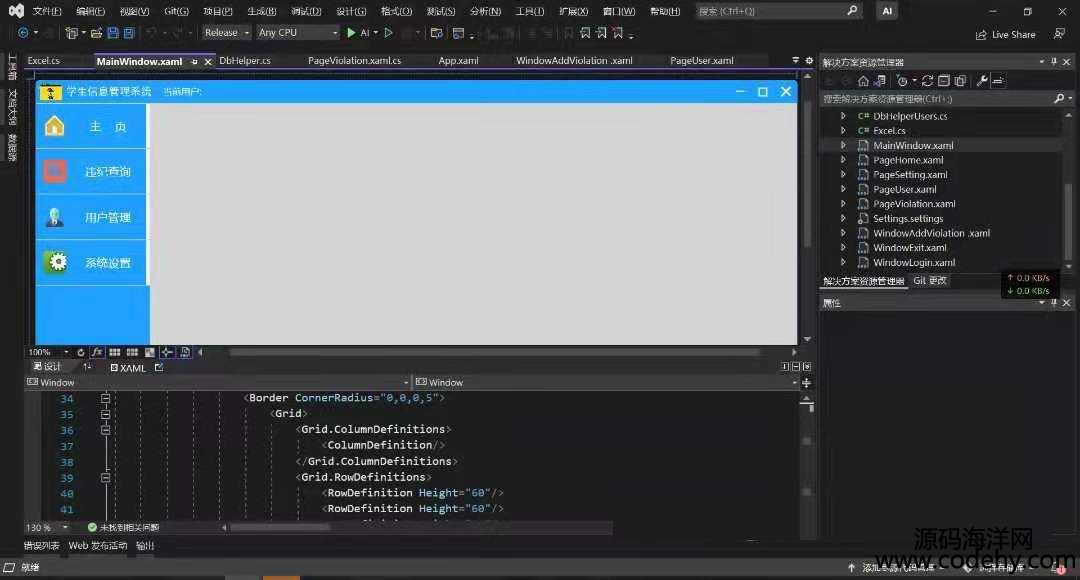Click the green gear system settings icon
Viewport: 1080px width, 580px height.
point(56,262)
